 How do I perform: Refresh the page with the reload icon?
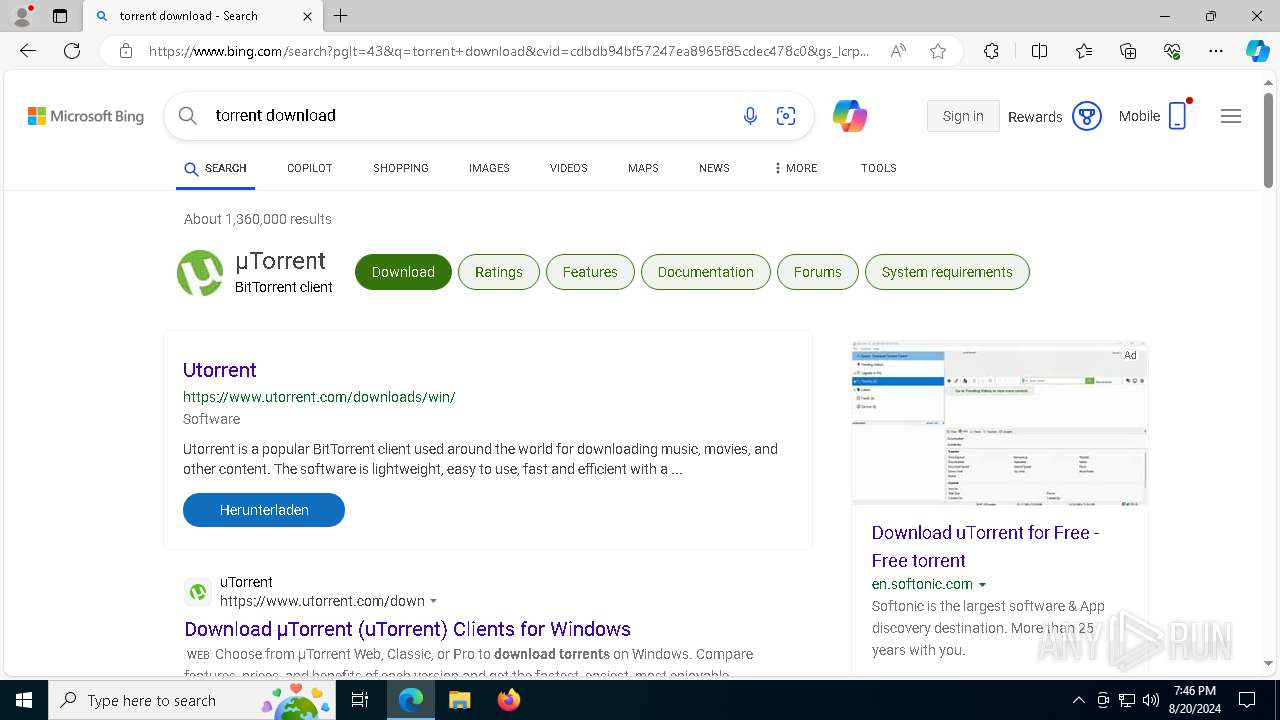[72, 51]
